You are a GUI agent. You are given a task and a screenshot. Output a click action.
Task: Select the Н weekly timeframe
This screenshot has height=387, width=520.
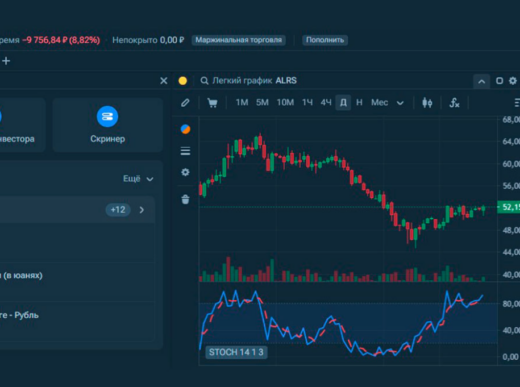359,102
